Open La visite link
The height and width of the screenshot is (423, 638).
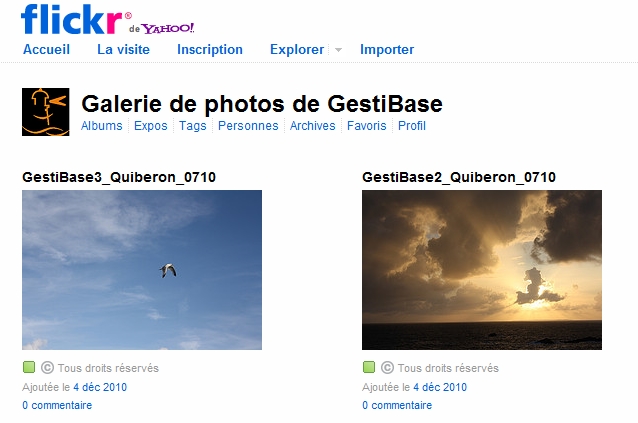pos(123,50)
